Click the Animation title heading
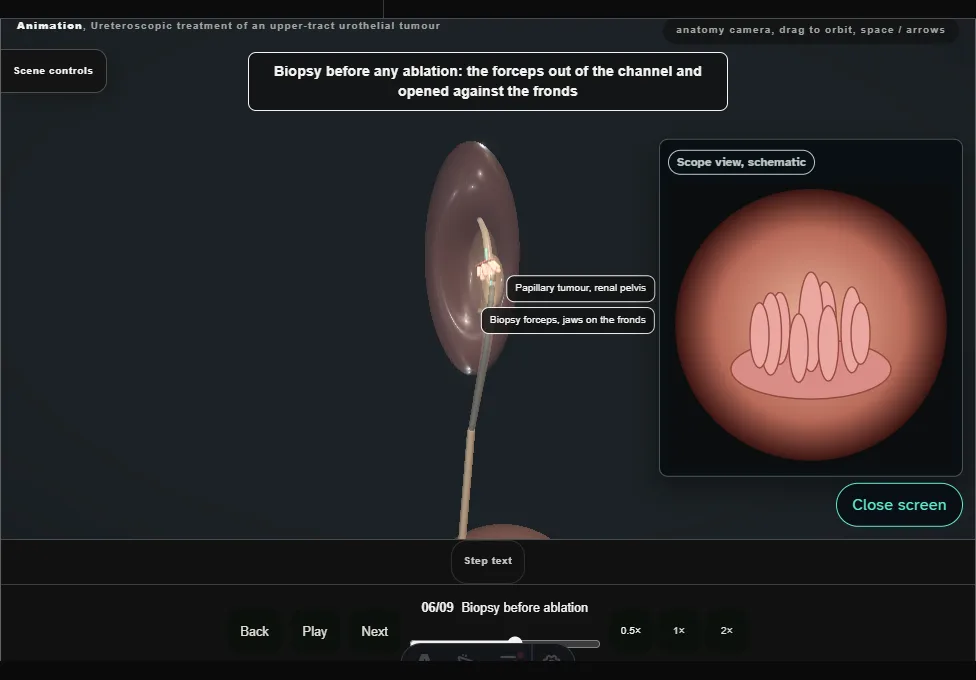Viewport: 976px width, 680px height. pos(228,26)
